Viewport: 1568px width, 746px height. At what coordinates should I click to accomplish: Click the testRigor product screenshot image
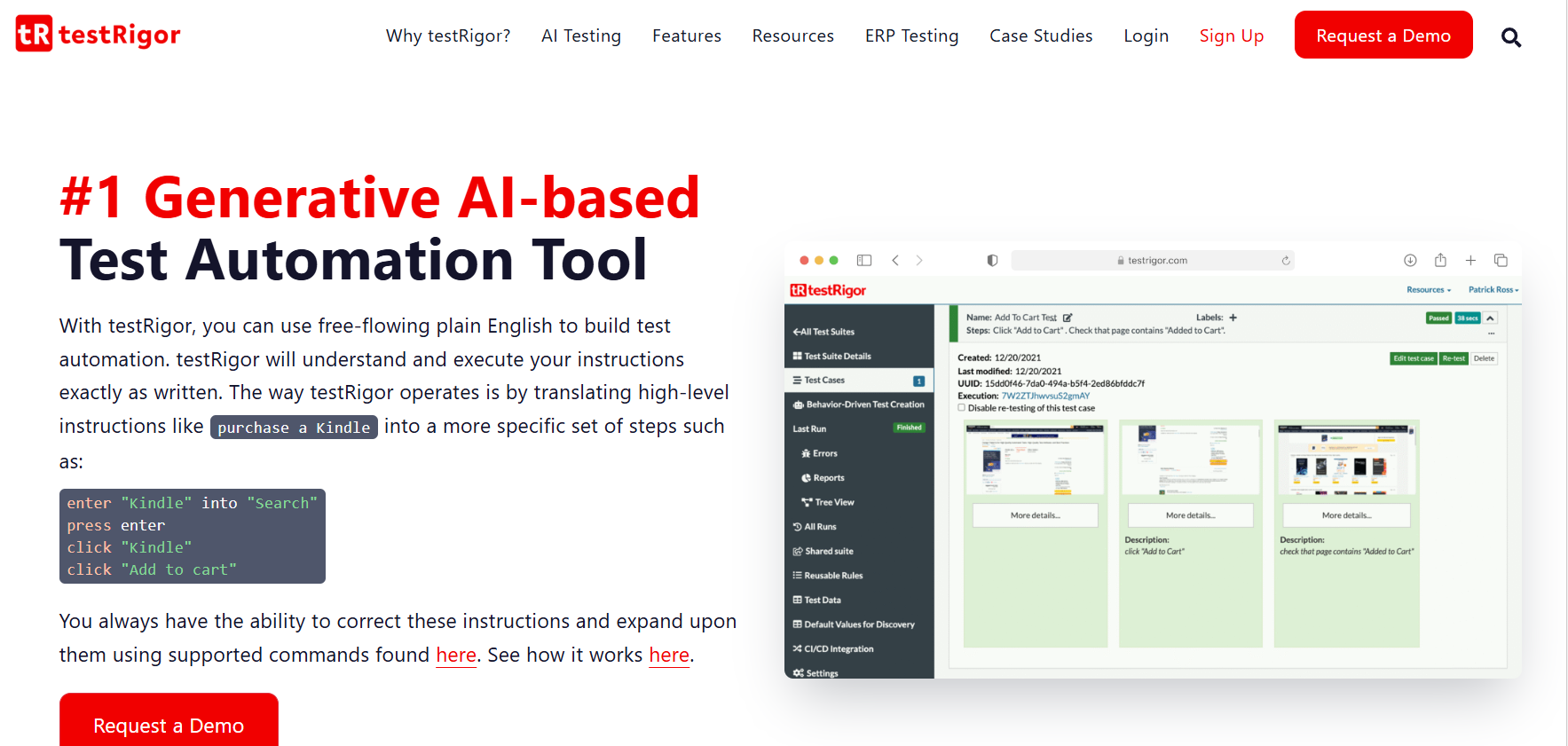click(x=1153, y=460)
